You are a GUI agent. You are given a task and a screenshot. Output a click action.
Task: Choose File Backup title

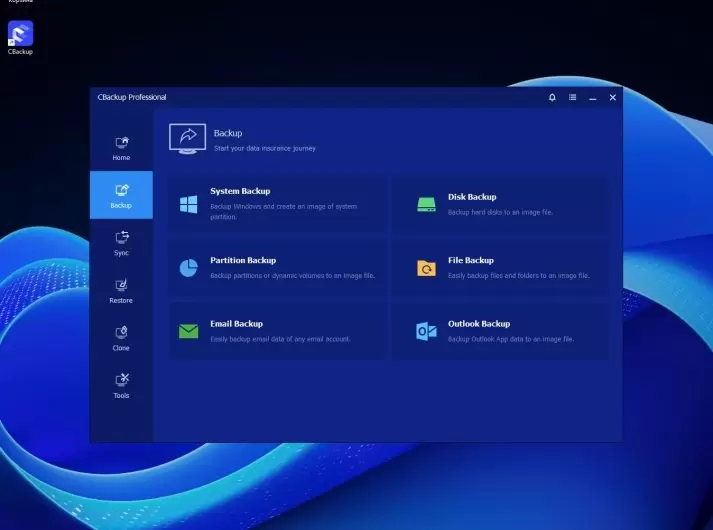coord(471,260)
